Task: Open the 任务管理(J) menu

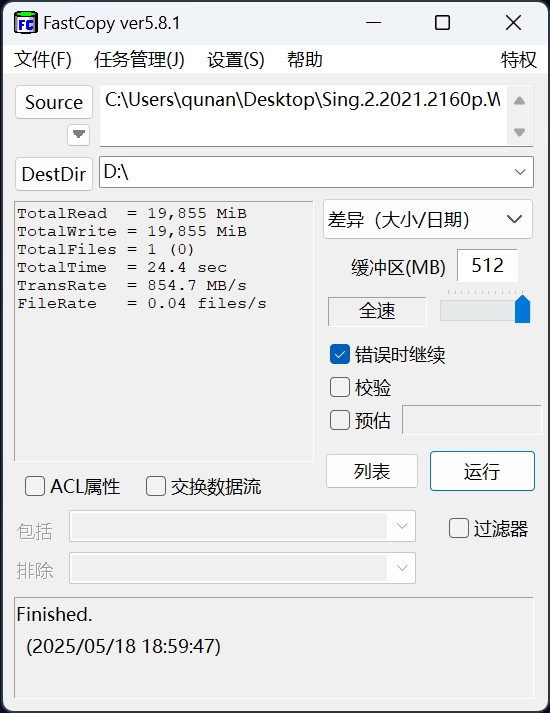Action: coord(139,60)
